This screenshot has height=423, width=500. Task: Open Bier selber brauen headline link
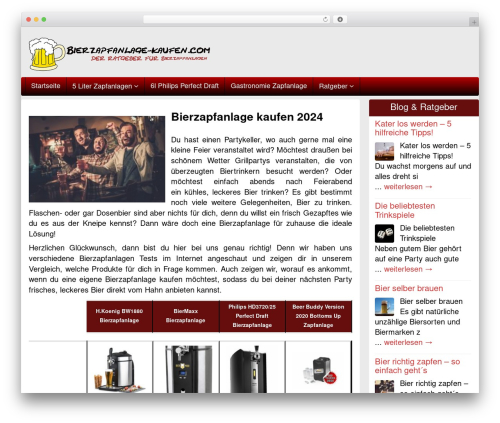point(409,288)
